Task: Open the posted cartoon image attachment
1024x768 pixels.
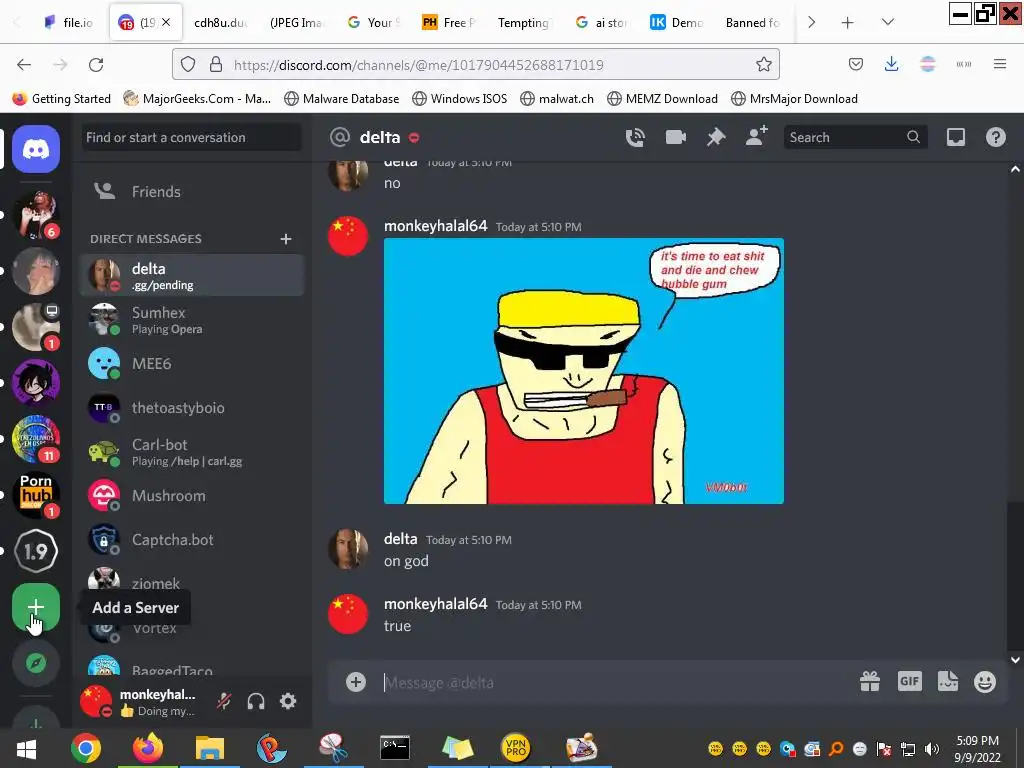Action: [x=584, y=371]
